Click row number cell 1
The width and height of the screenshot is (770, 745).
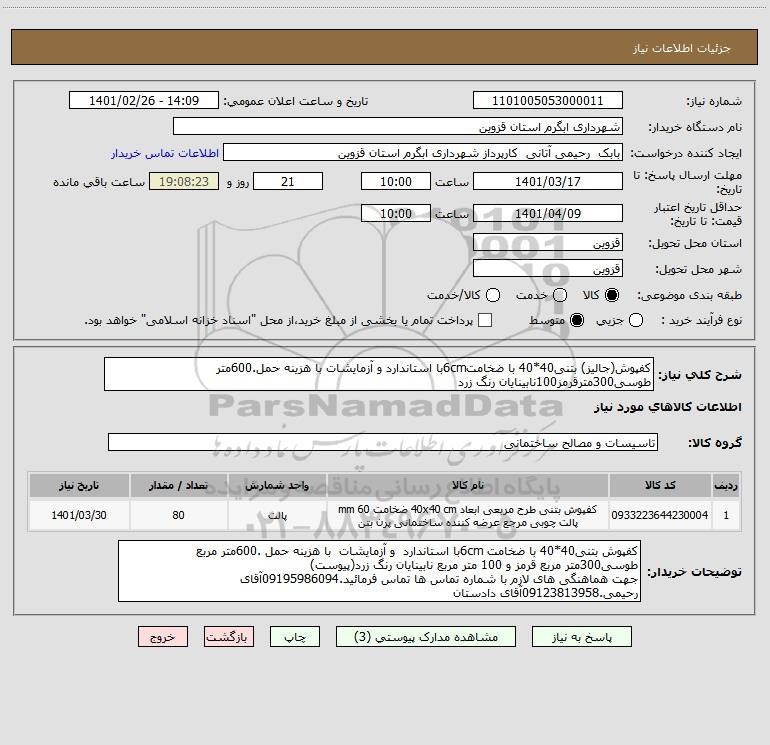point(726,515)
